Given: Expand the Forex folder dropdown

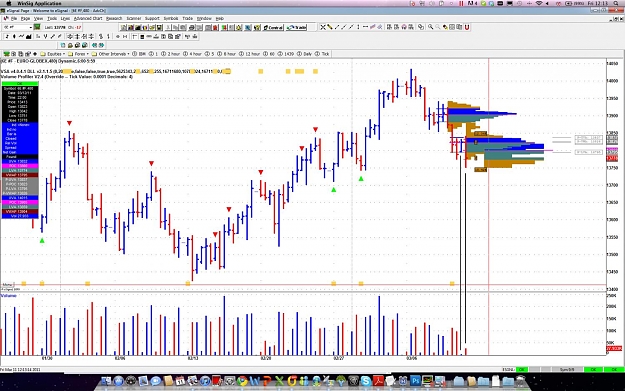Looking at the screenshot, I should [79, 54].
